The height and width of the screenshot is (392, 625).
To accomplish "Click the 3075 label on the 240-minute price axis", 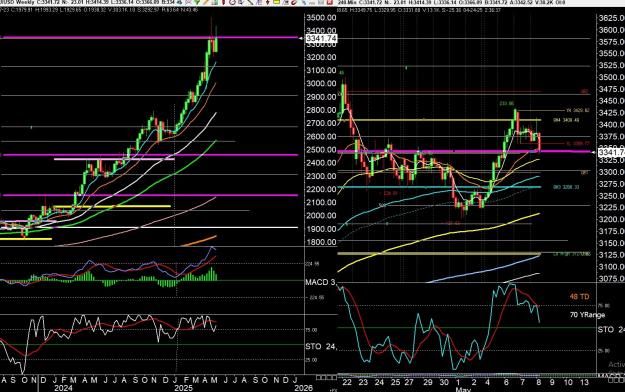I will click(611, 278).
